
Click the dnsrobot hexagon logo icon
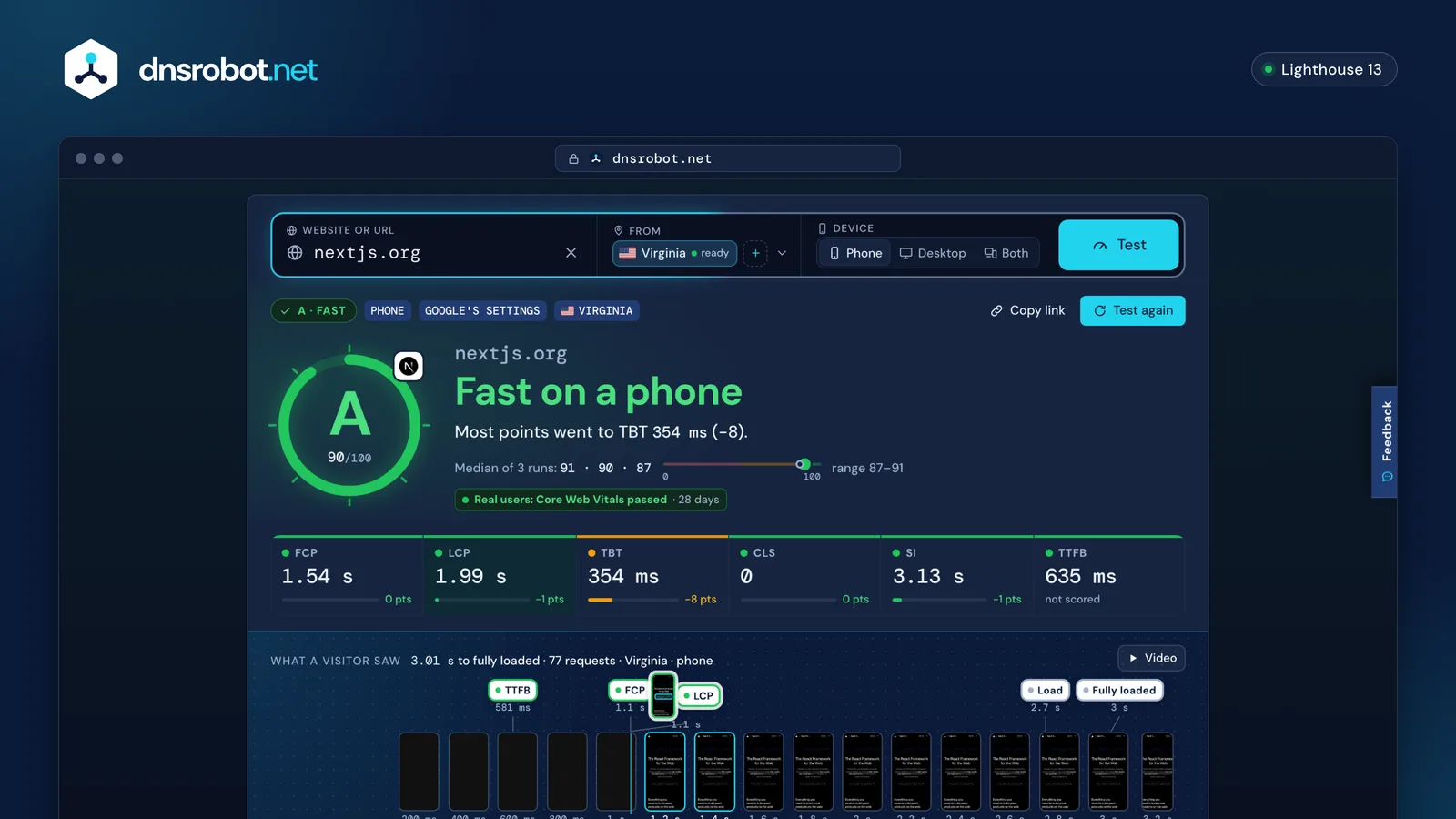pyautogui.click(x=91, y=69)
